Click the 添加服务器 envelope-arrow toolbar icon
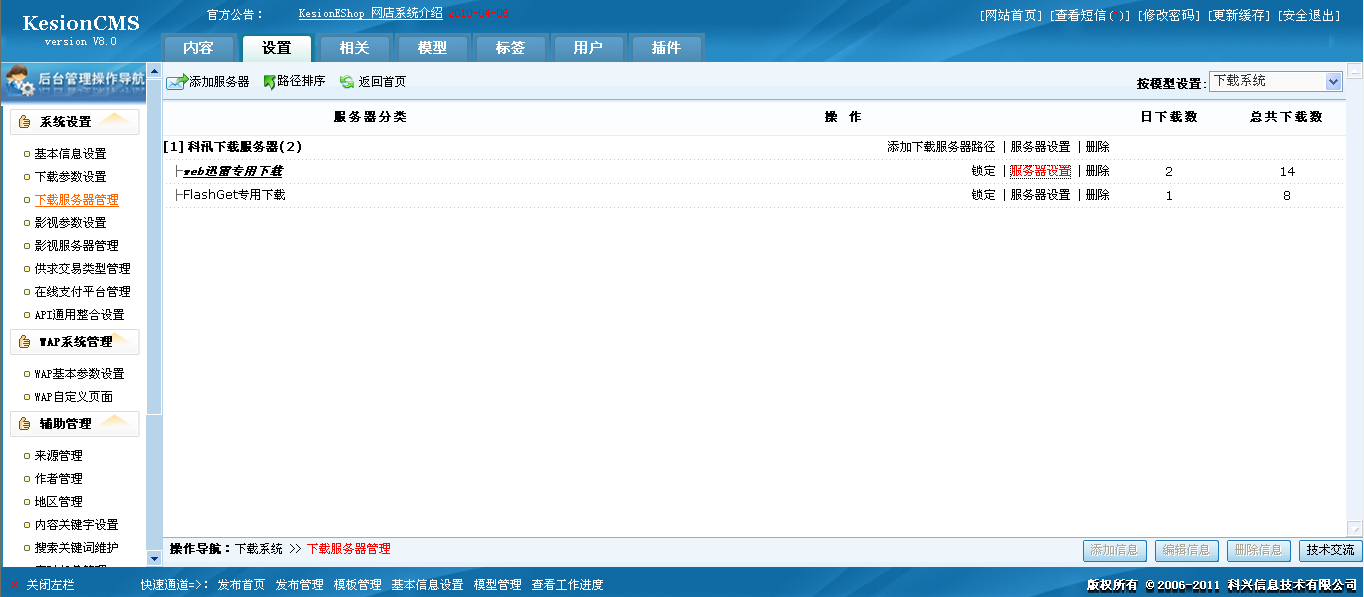Screen dimensions: 1364x597 tap(177, 81)
